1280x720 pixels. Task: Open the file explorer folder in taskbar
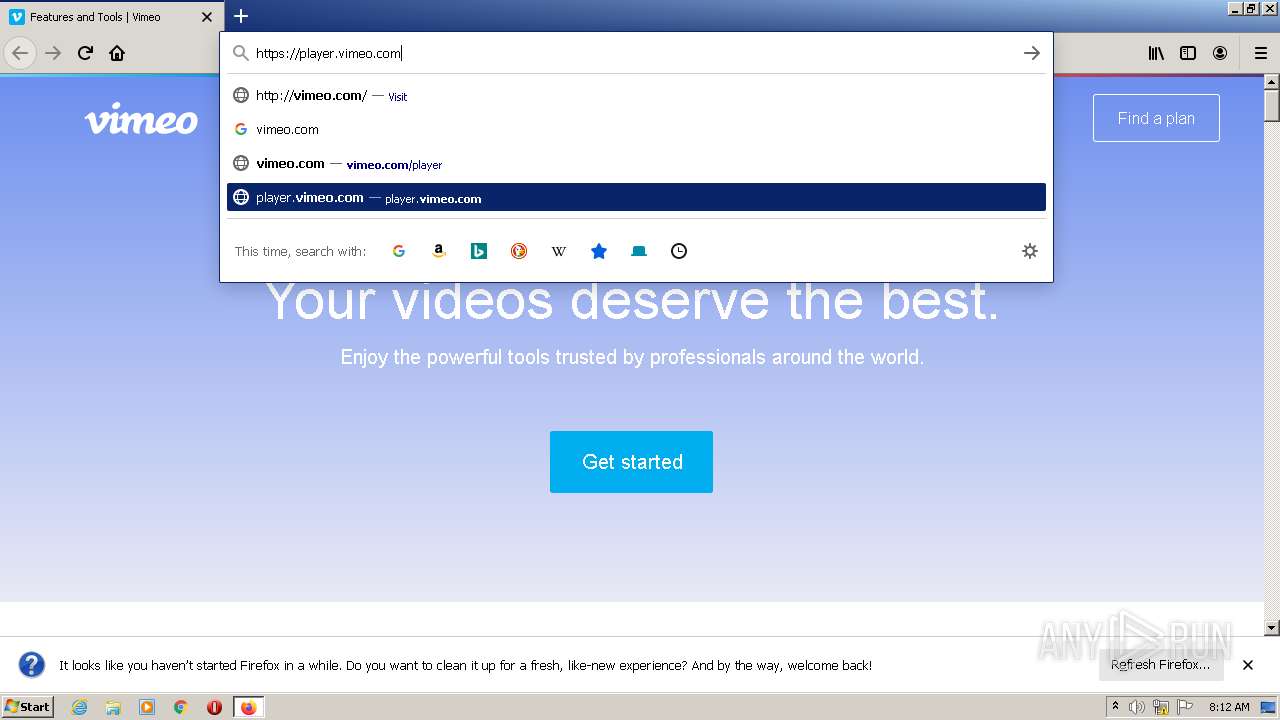[113, 707]
